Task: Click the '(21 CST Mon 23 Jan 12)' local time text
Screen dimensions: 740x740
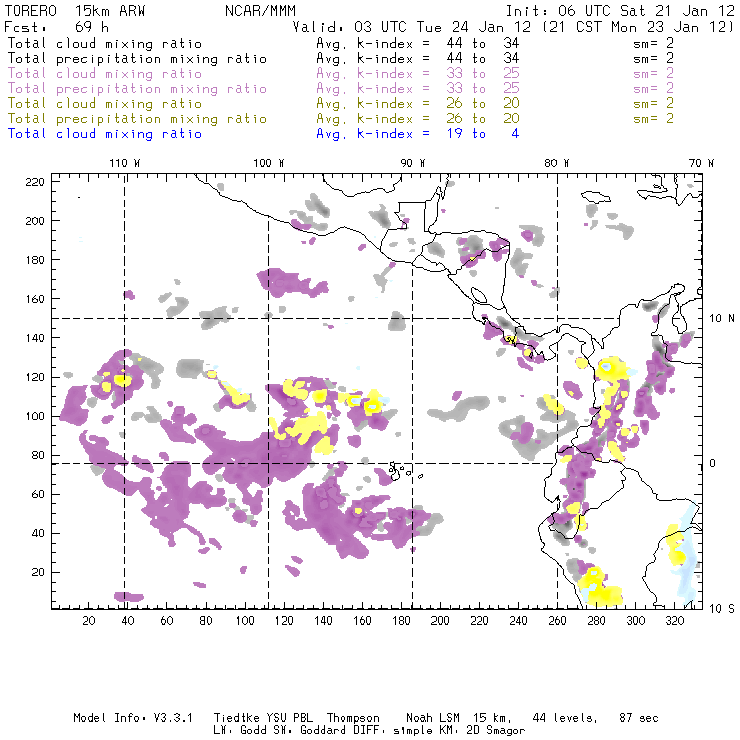Action: [638, 27]
